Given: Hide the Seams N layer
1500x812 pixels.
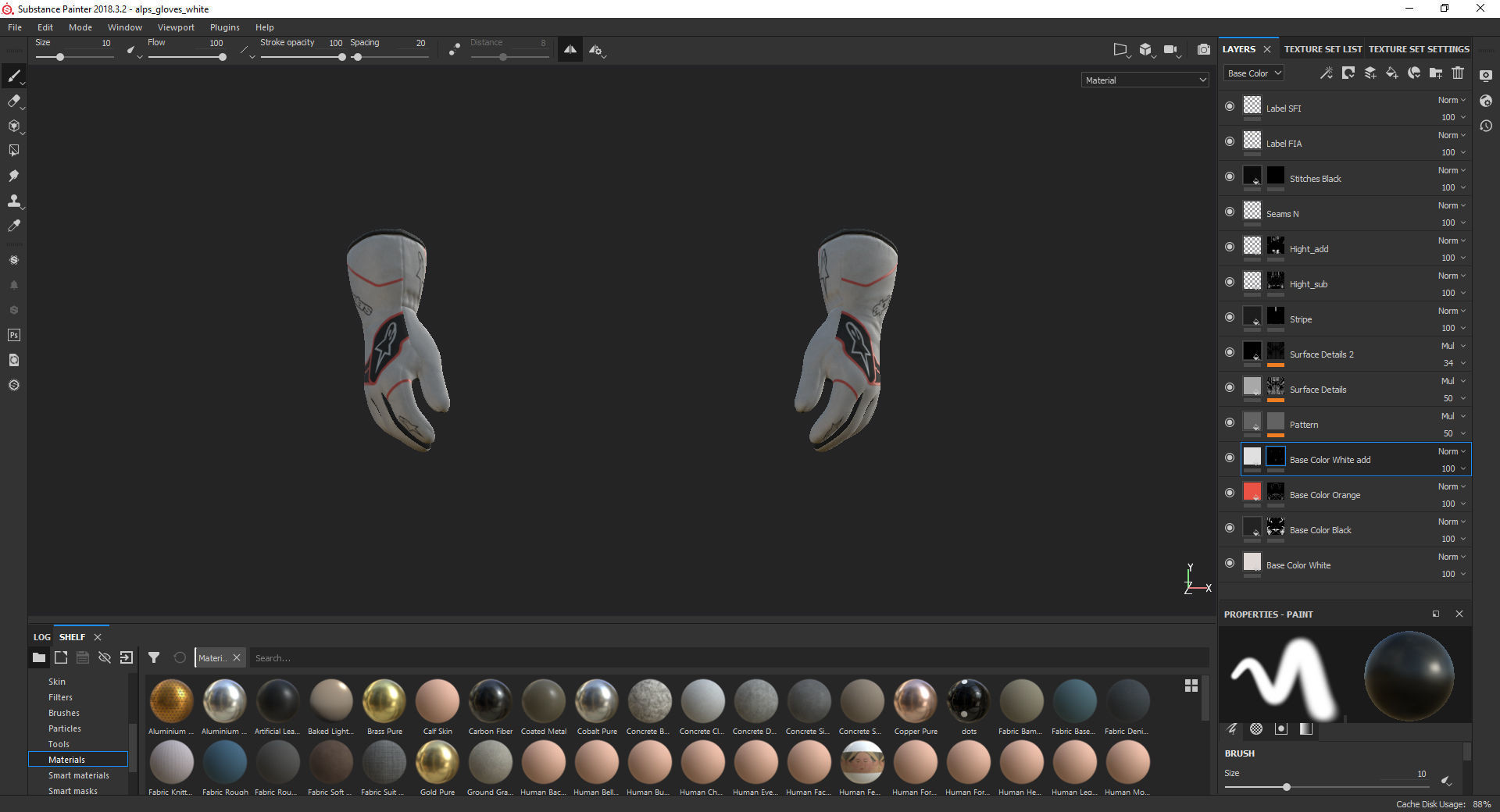Looking at the screenshot, I should [x=1230, y=212].
